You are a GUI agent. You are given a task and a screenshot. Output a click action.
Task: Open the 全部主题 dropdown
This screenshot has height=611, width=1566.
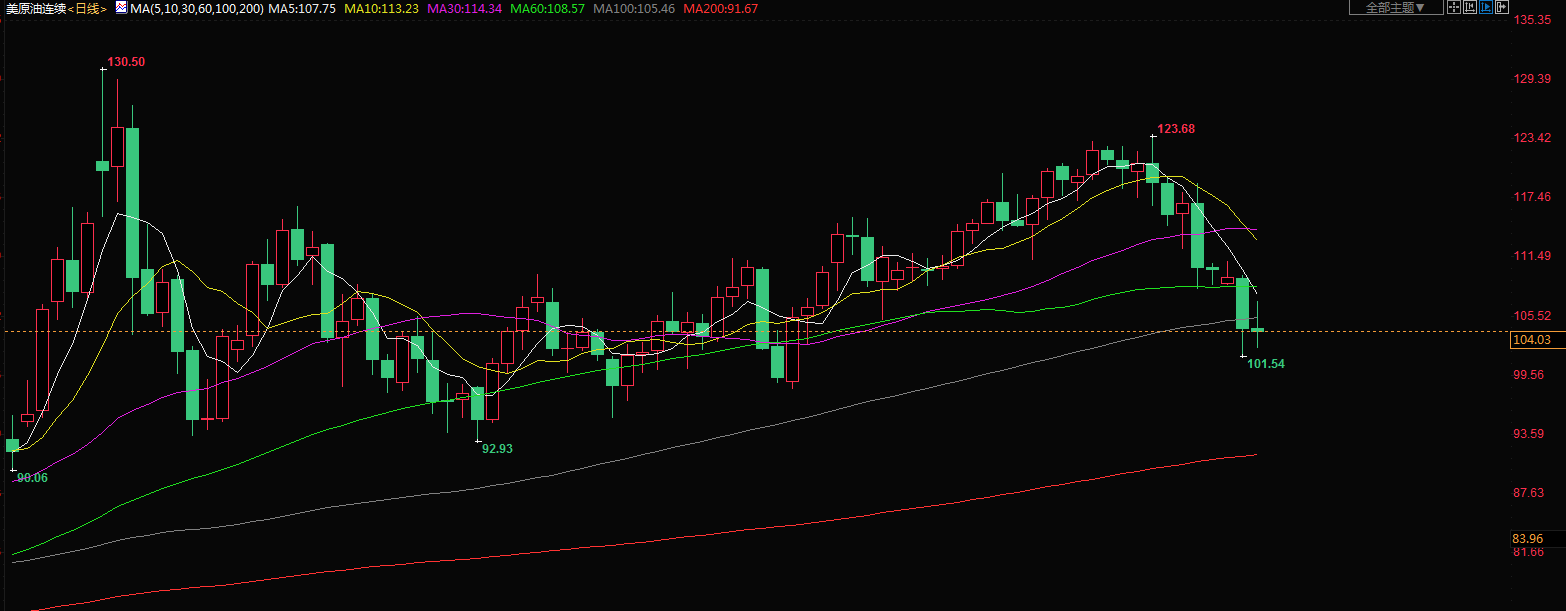[x=1395, y=7]
